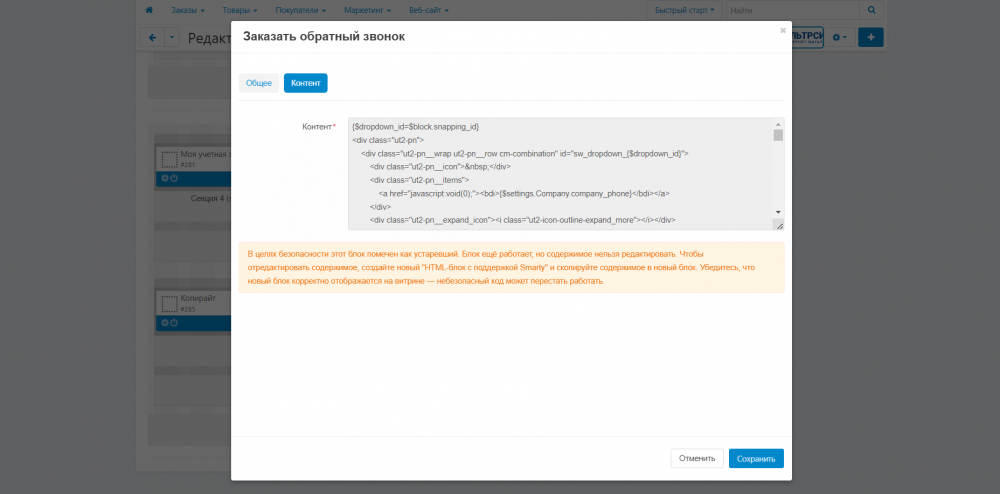Click the content textarea scrollbar down arrow
Image resolution: width=1000 pixels, height=494 pixels.
click(778, 212)
